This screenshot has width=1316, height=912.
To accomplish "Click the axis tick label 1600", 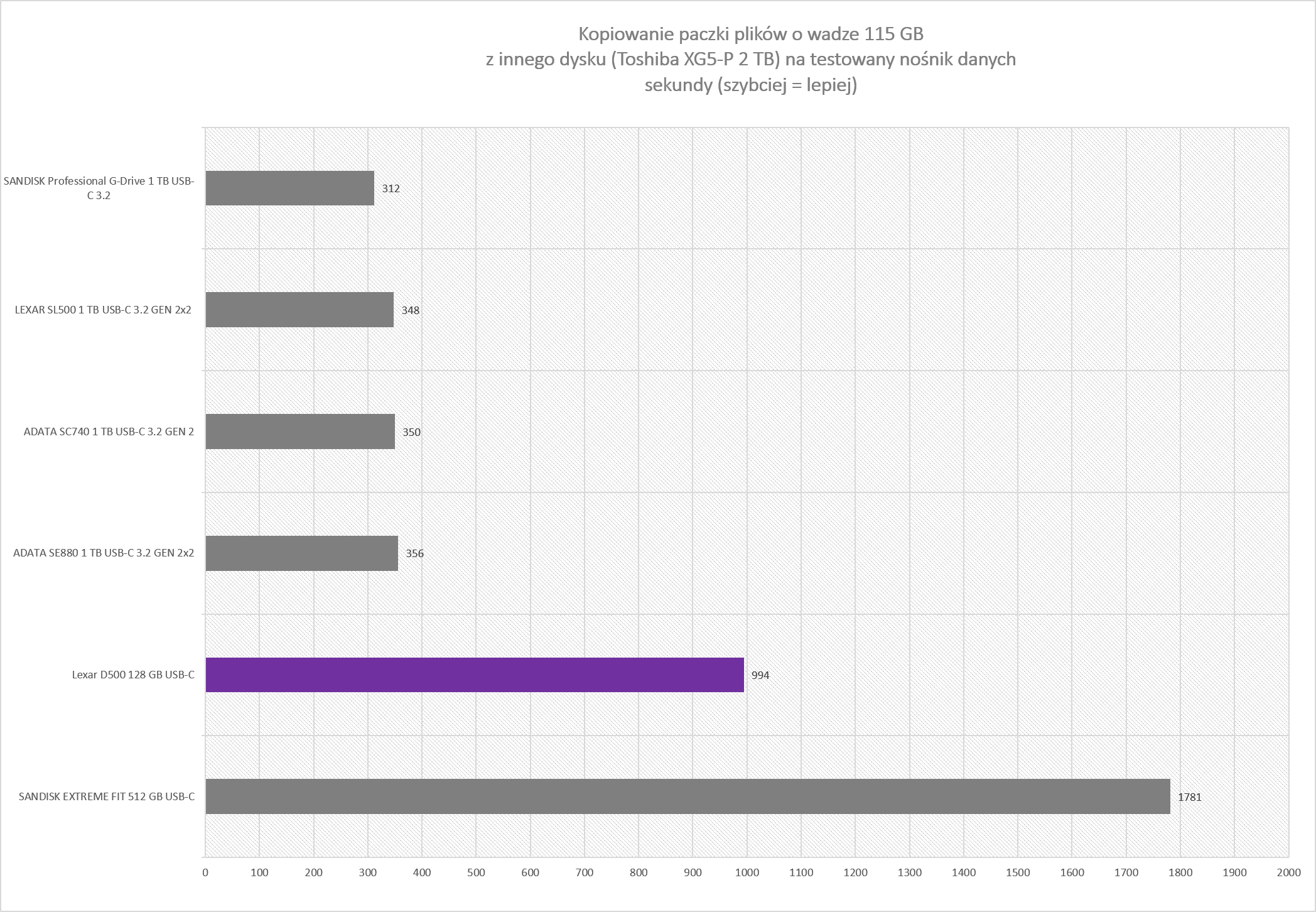I will pyautogui.click(x=1072, y=872).
